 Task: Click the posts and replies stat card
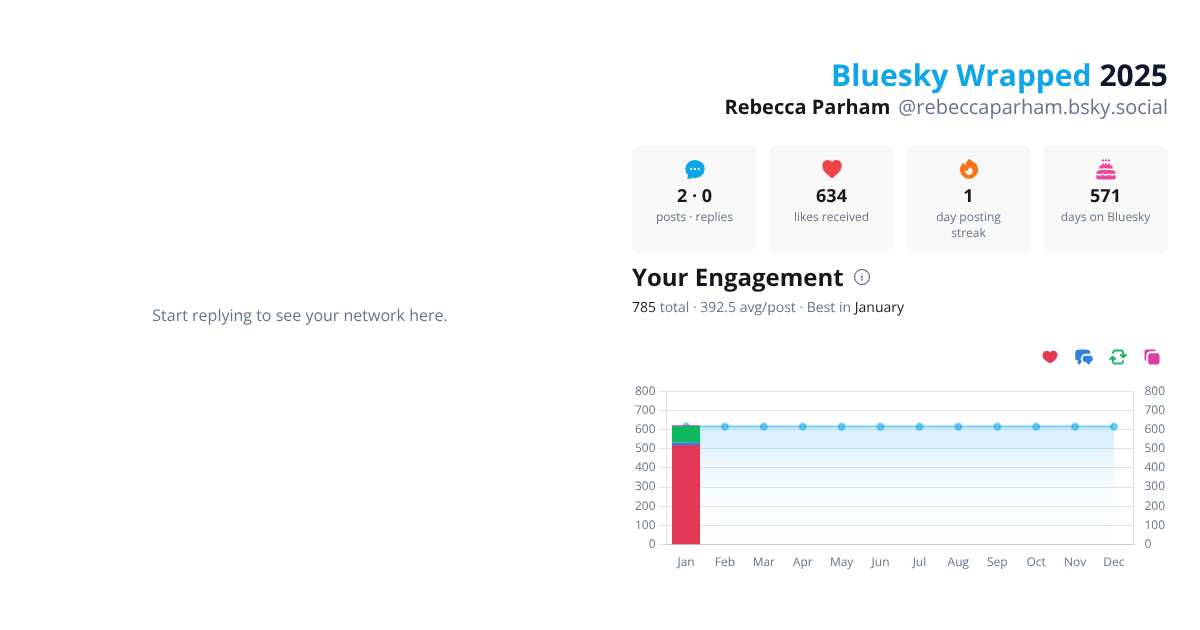695,199
